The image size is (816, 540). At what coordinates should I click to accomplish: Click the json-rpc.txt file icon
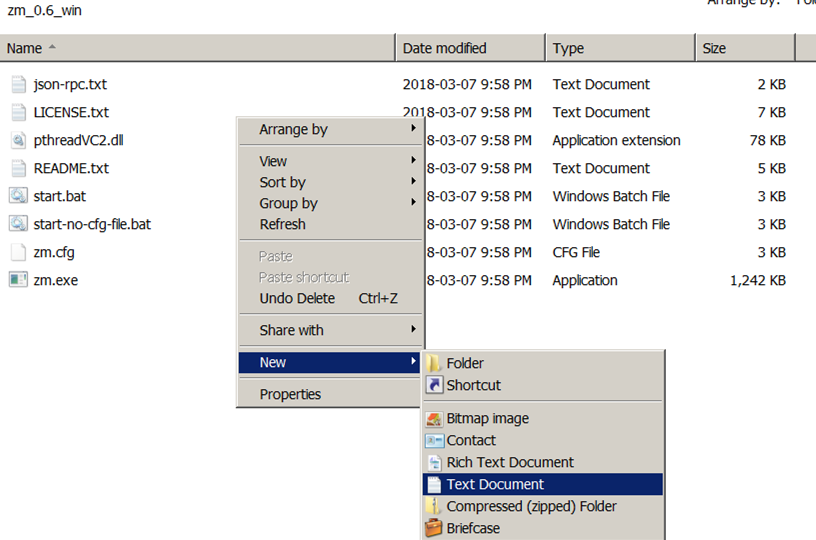18,85
